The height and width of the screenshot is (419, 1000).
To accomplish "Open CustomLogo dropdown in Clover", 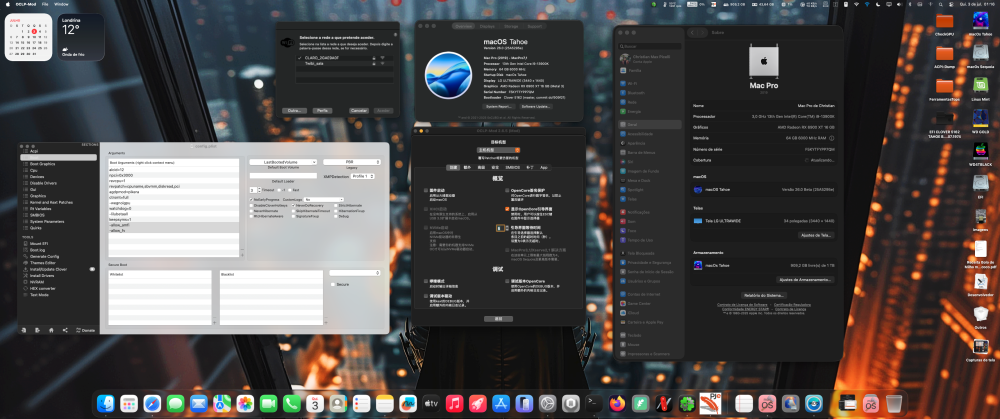I will [324, 200].
